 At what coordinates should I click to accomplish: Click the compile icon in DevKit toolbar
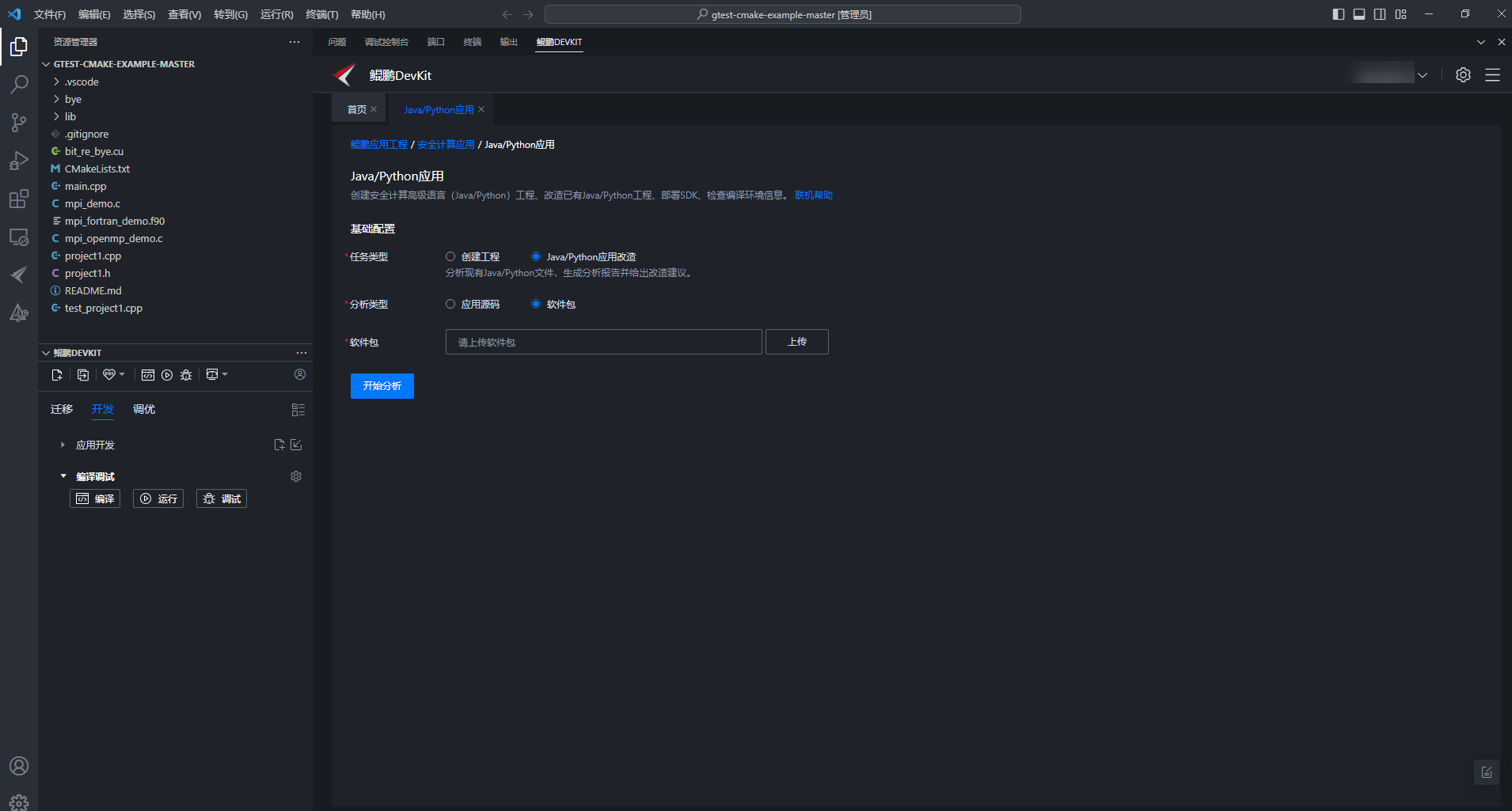[147, 375]
